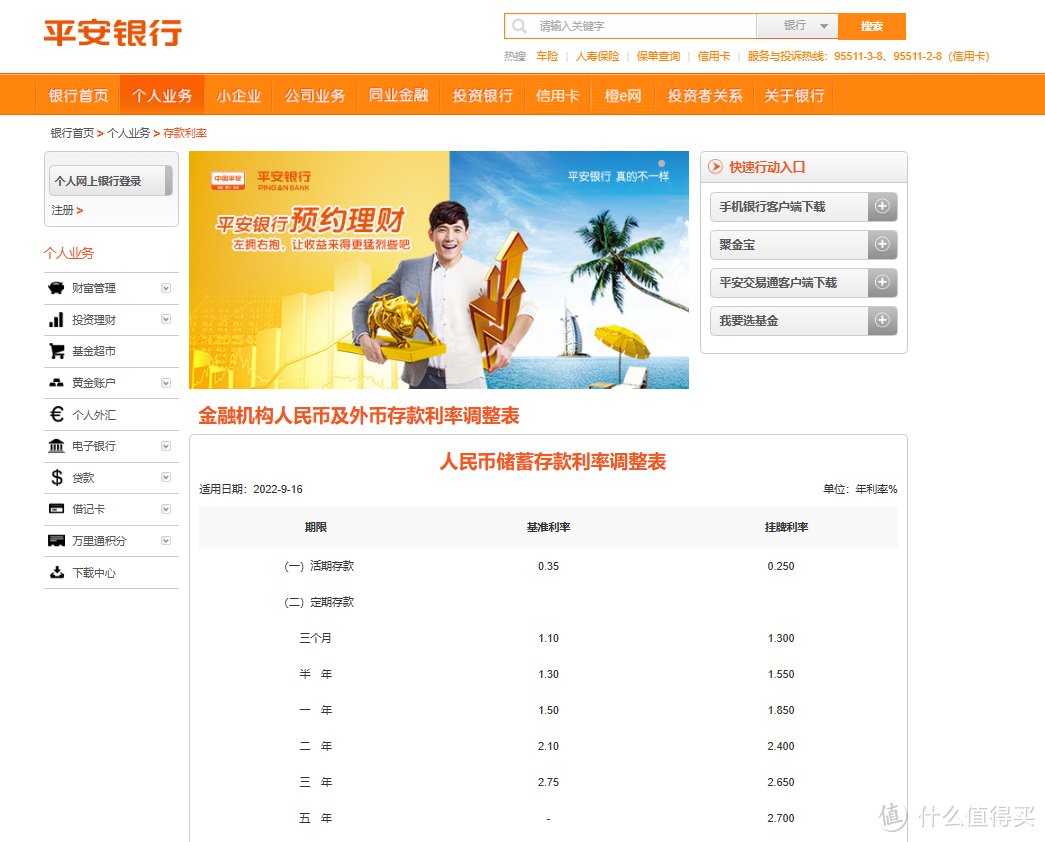Click the 个人业务 sidebar heading
This screenshot has width=1045, height=842.
tap(69, 253)
